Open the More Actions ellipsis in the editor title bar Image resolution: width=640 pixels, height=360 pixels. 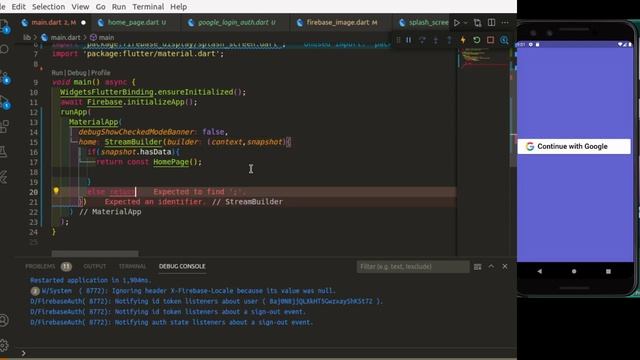click(505, 23)
